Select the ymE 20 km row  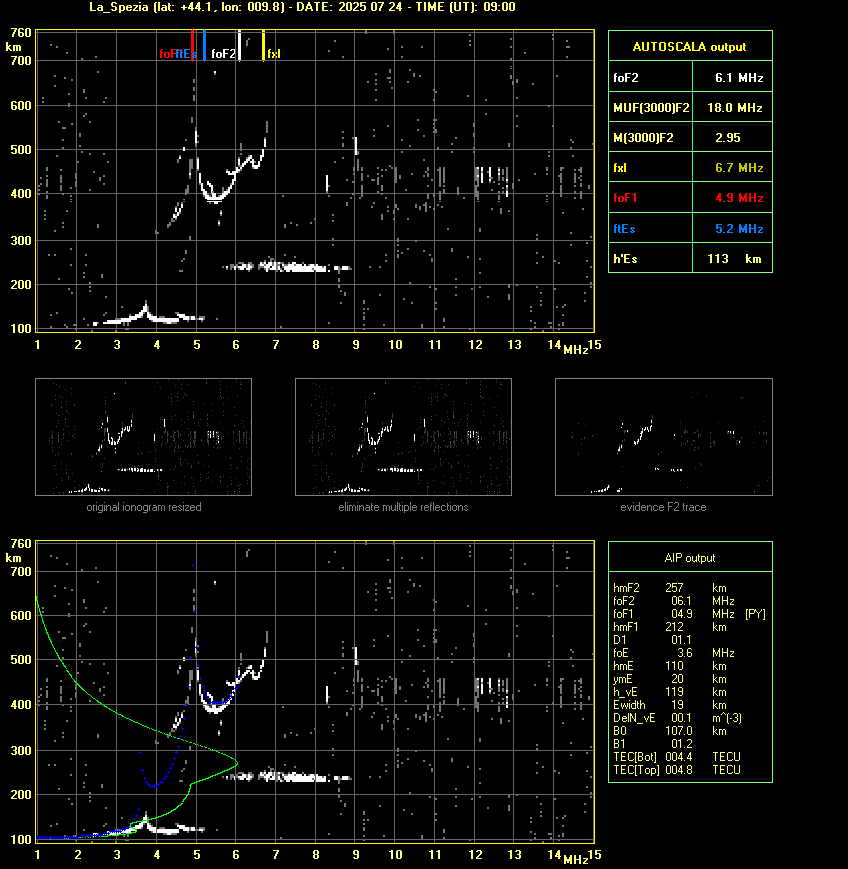[670, 679]
